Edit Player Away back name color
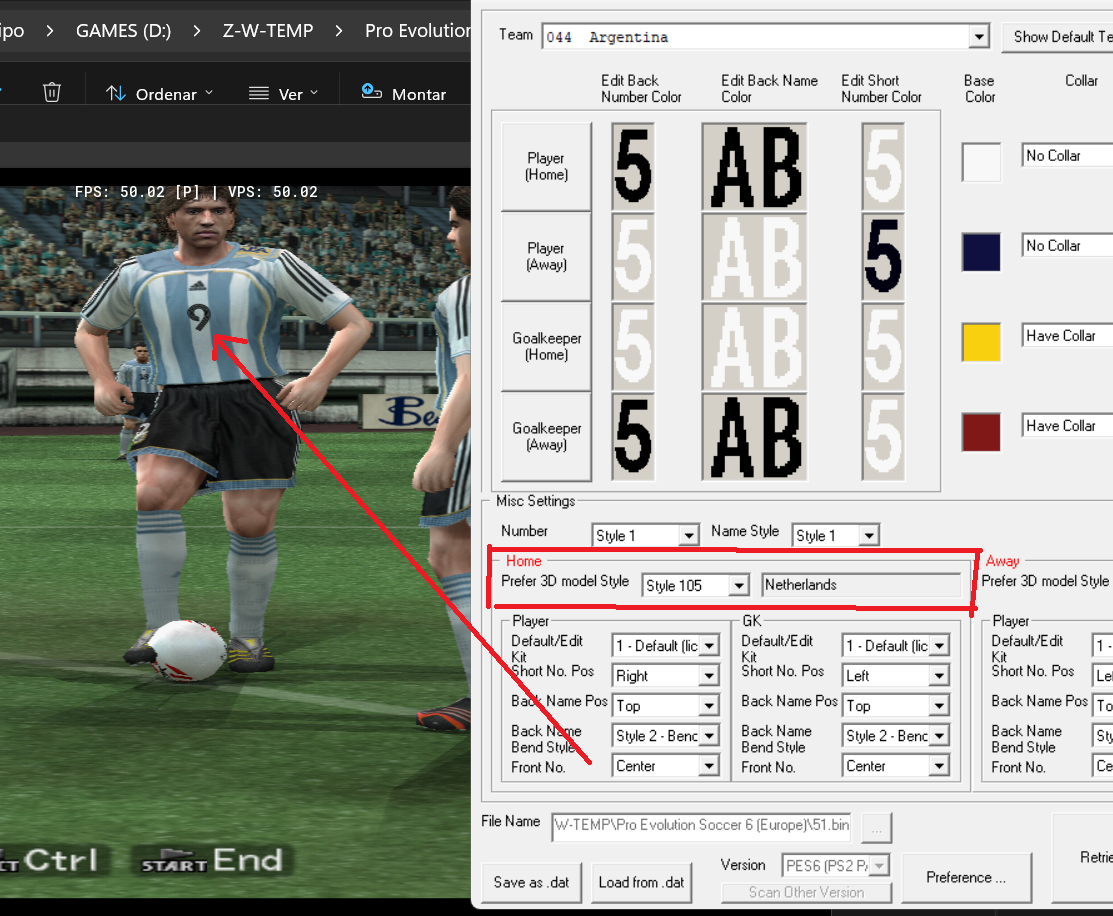Viewport: 1113px width, 916px height. coord(755,256)
